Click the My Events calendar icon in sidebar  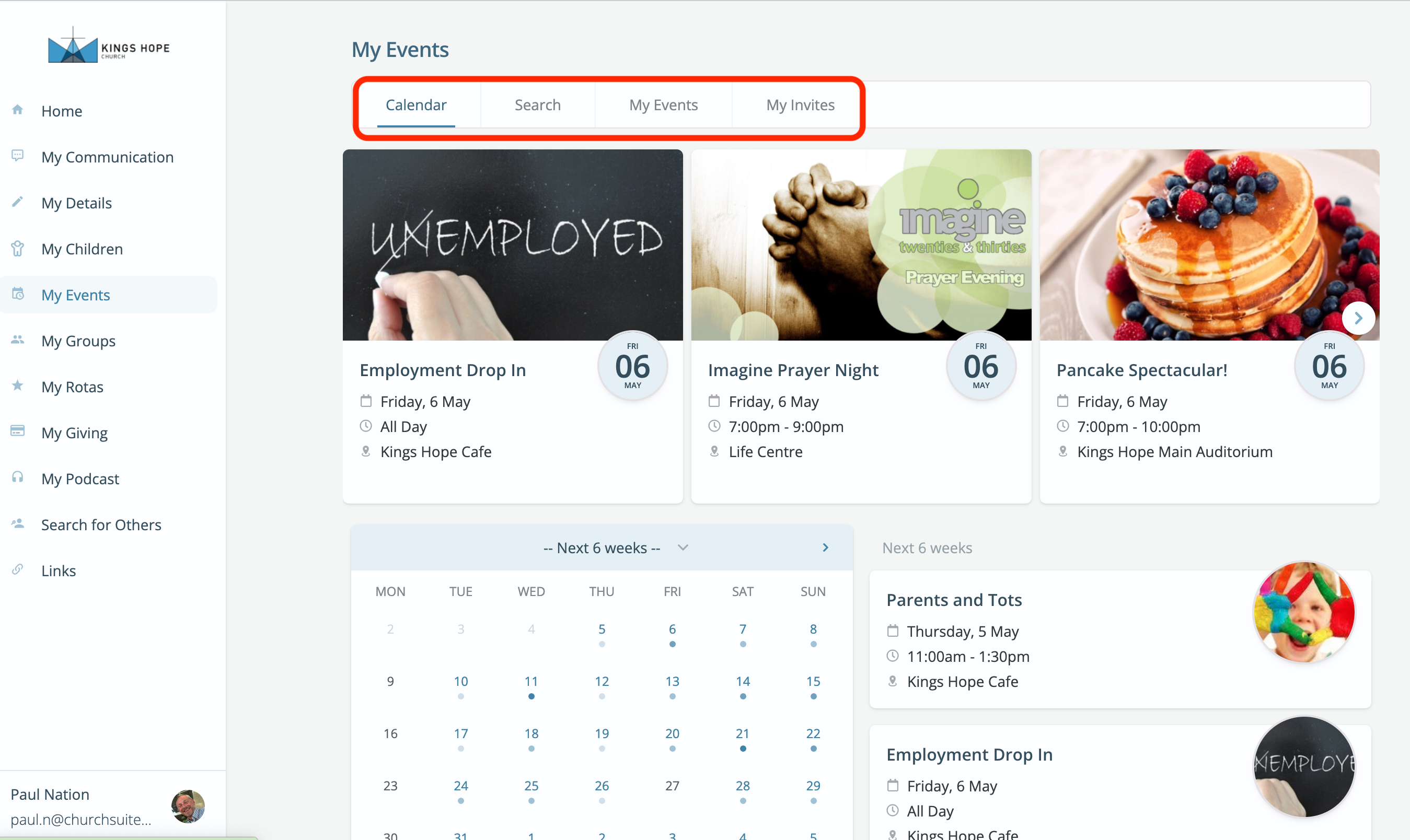(18, 294)
